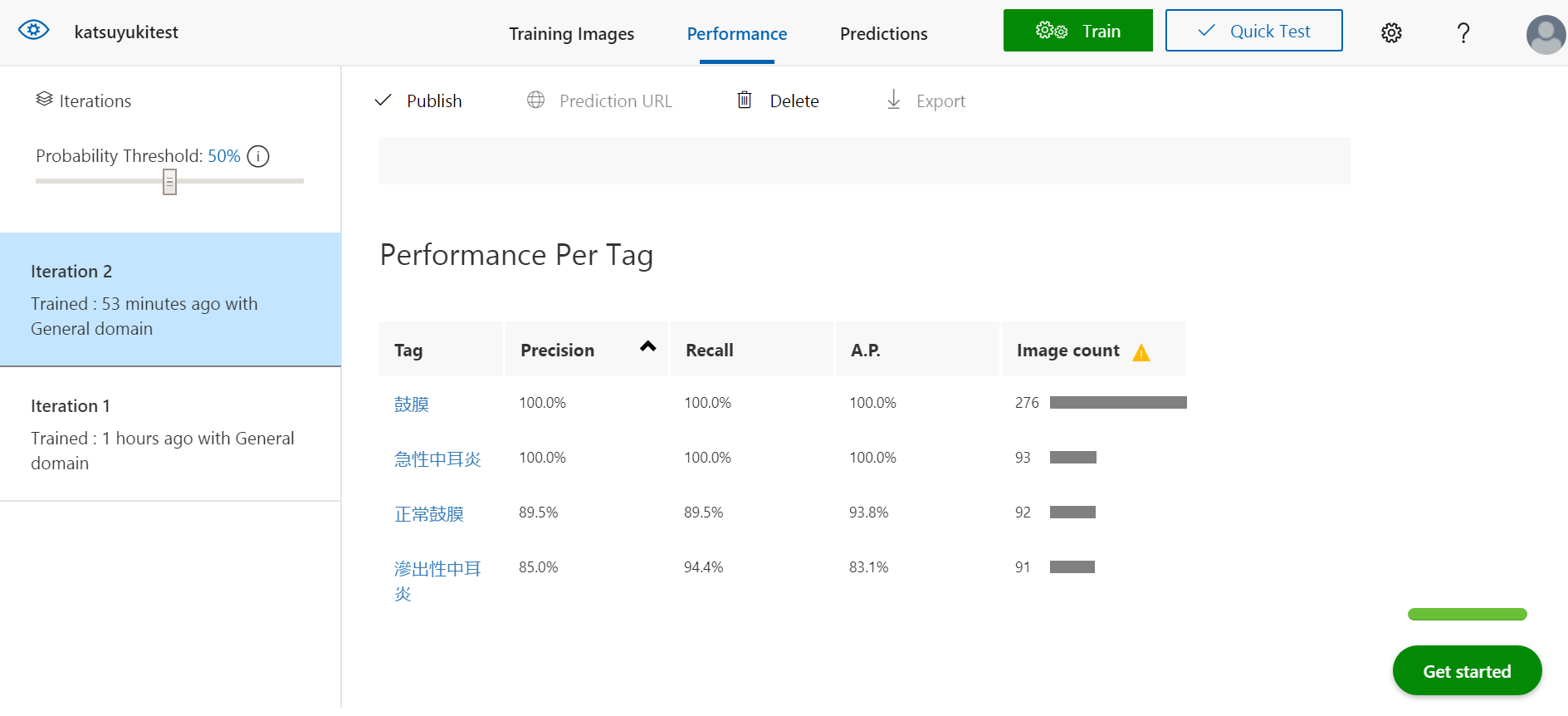This screenshot has height=716, width=1568.
Task: Select Iteration 1 in the list
Action: pos(170,434)
